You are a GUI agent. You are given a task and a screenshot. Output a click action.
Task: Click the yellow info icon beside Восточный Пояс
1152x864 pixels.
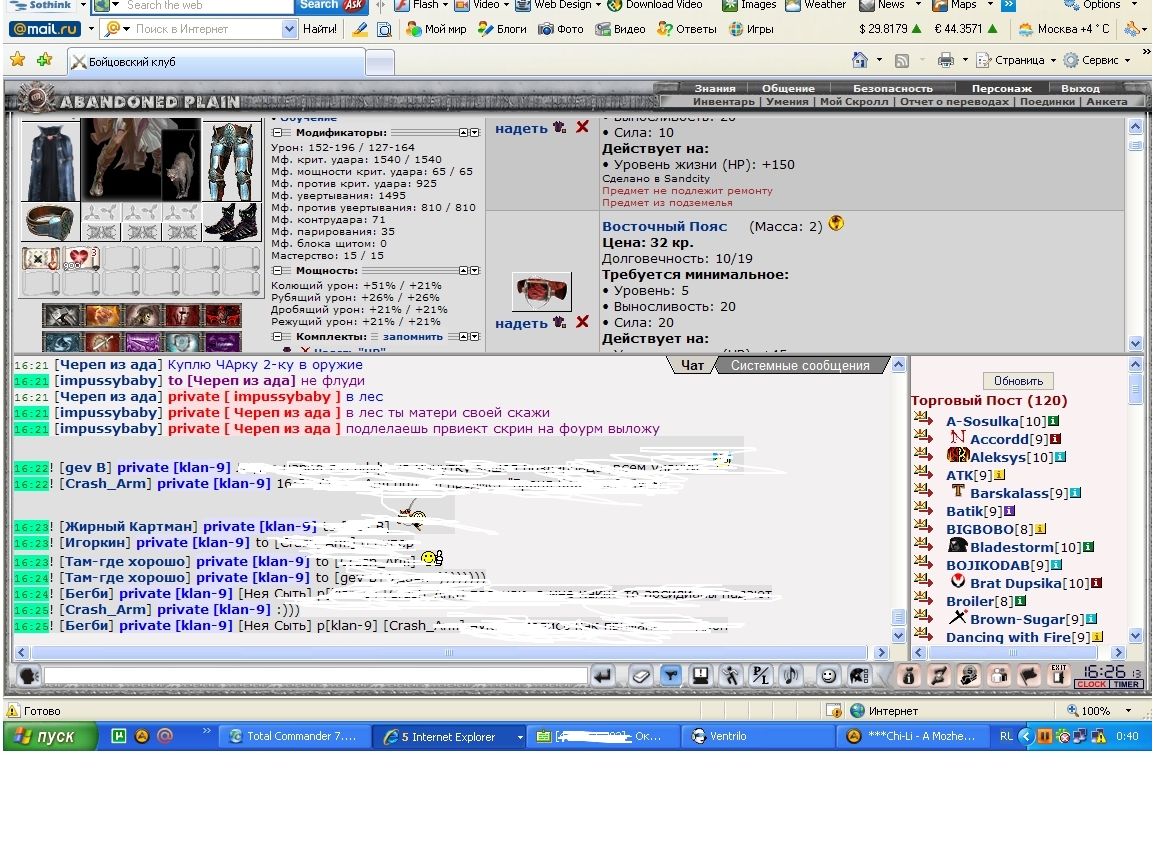pos(836,223)
